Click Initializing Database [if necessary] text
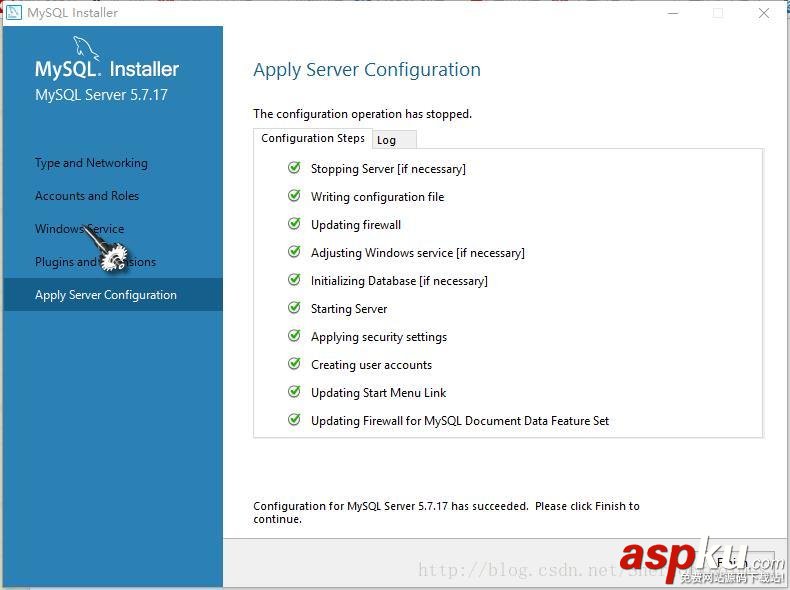This screenshot has height=590, width=790. 399,281
